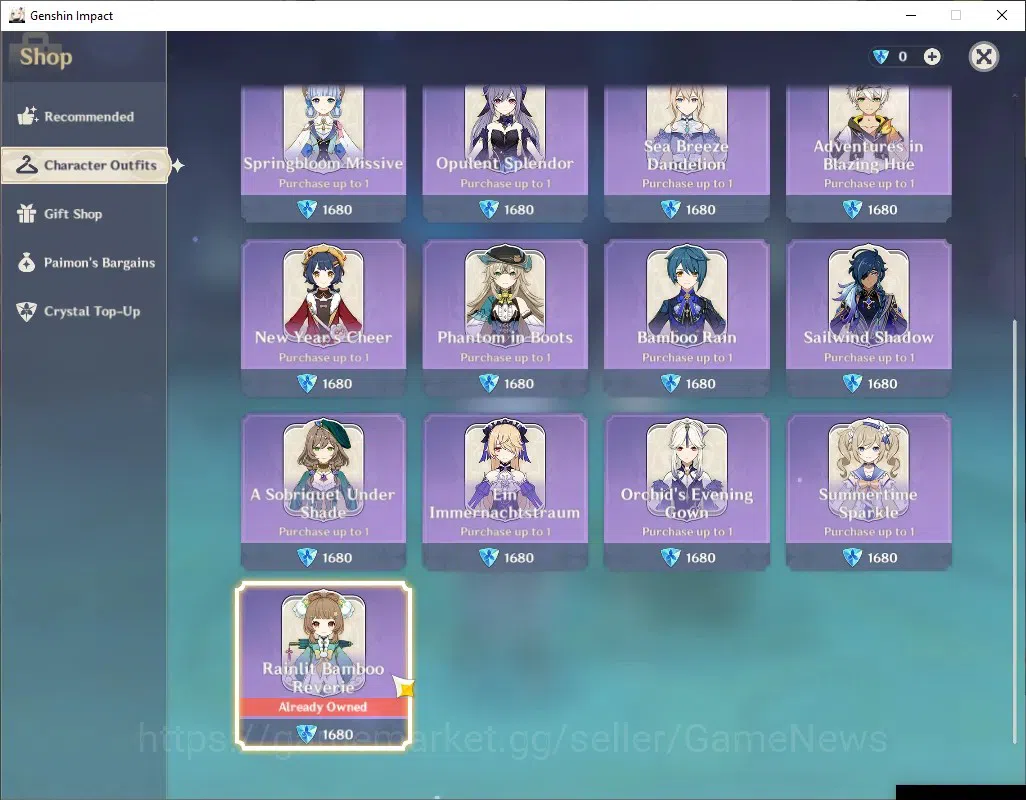Click "Purchase up to 1" under Opulent Splendor
The height and width of the screenshot is (800, 1026).
[x=505, y=184]
